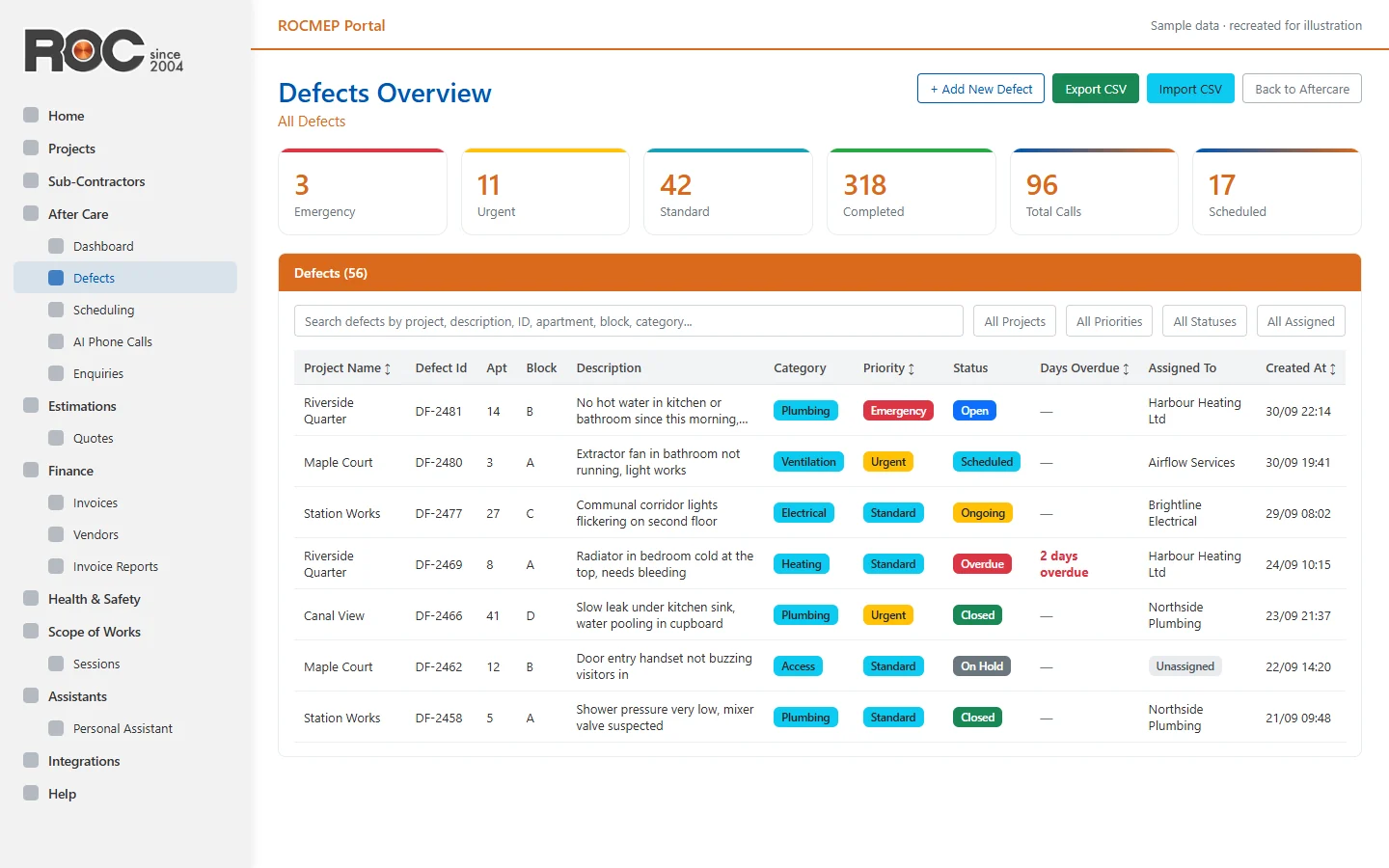Click defect ID DF-2466

[x=439, y=616]
